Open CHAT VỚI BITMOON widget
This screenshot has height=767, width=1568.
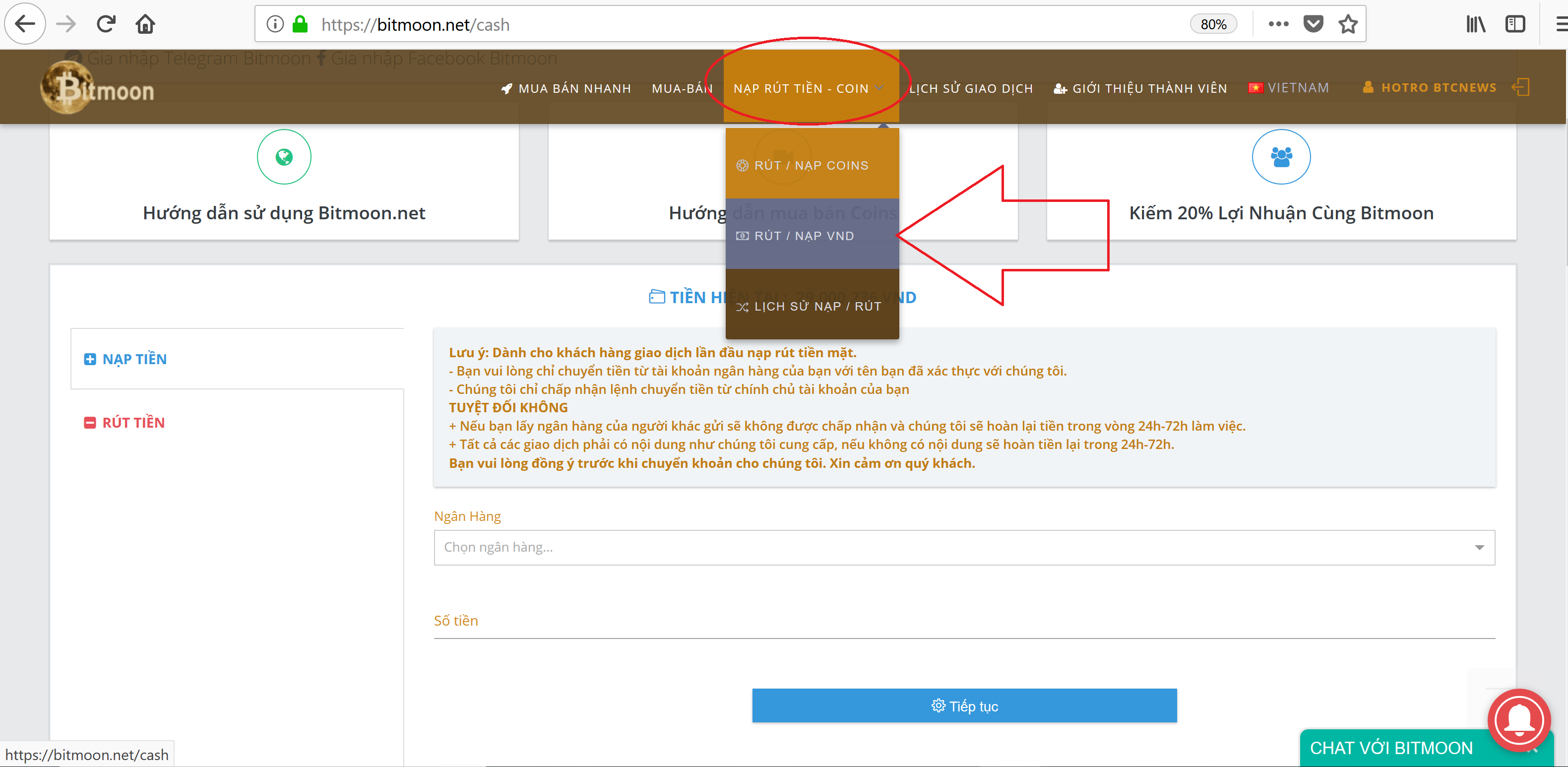[1391, 748]
